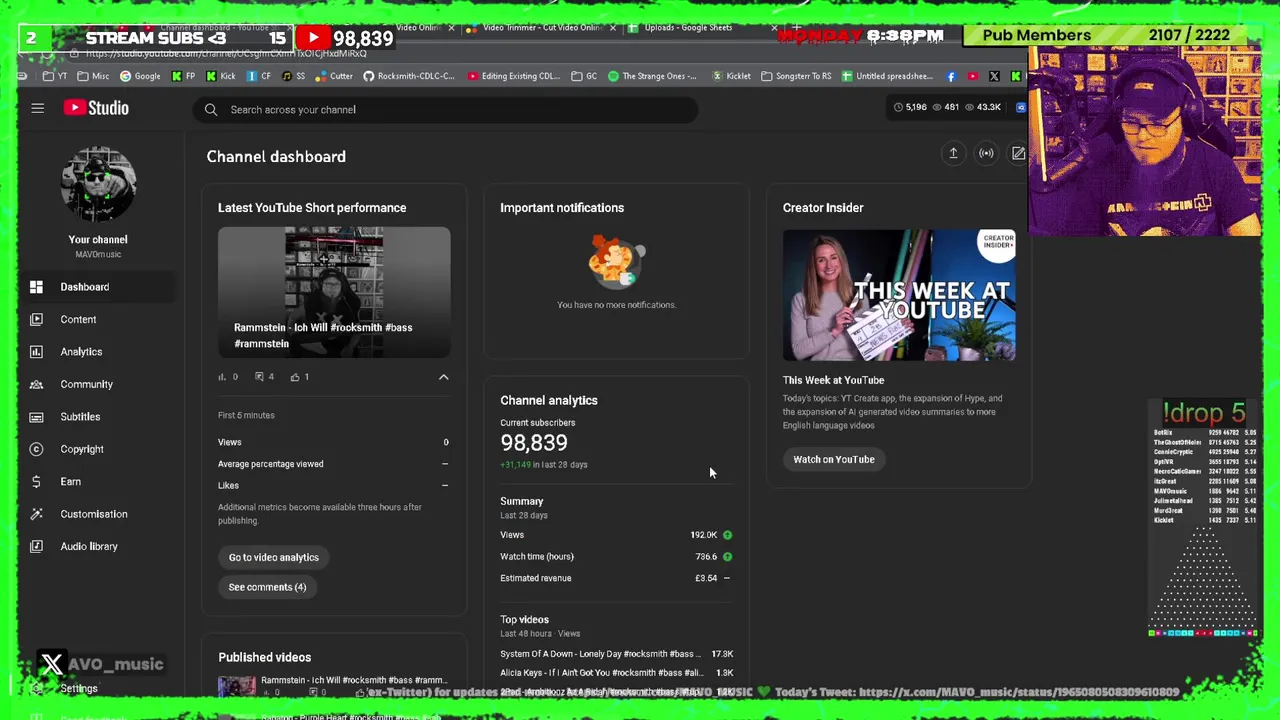This screenshot has width=1280, height=720.
Task: Open the Untitled spreadsheet bookmark
Action: [x=887, y=76]
